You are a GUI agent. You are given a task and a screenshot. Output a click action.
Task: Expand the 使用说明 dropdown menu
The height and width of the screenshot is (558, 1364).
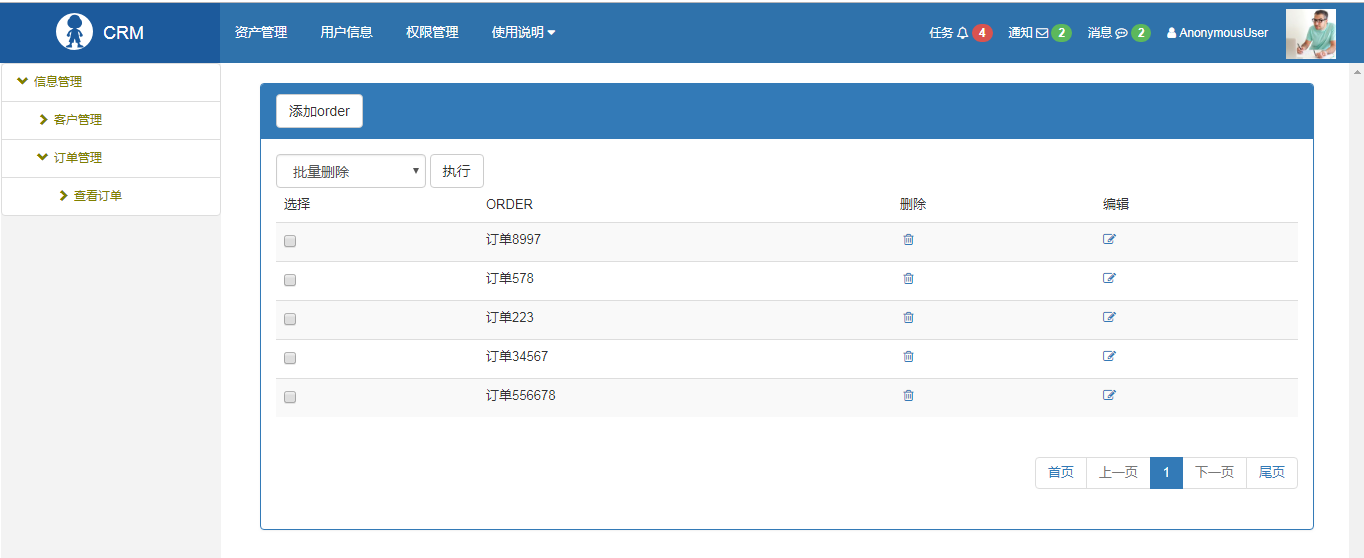point(523,32)
